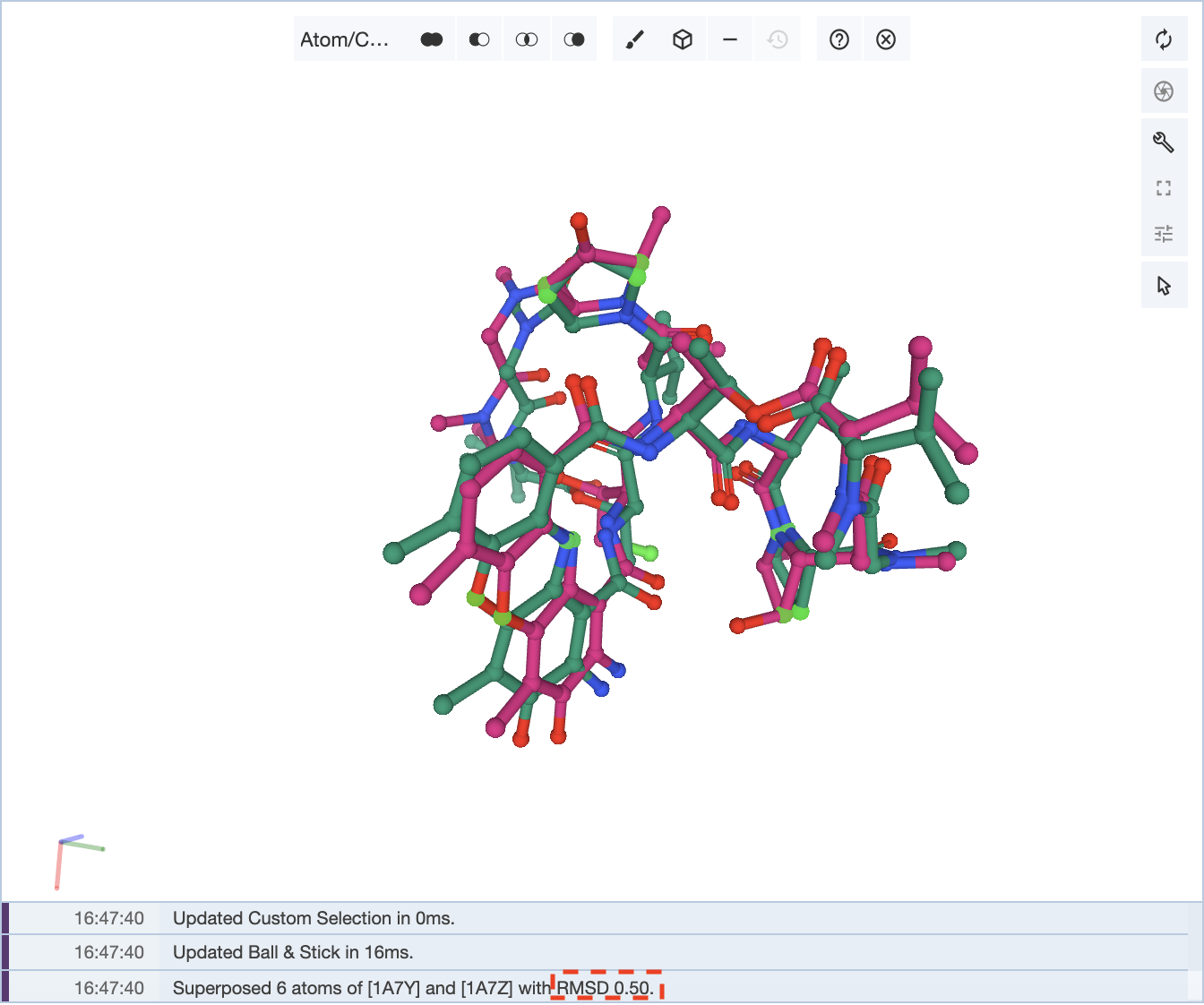1204x1005 pixels.
Task: Toggle the controls panel with wrench icon
Action: pyautogui.click(x=1164, y=142)
